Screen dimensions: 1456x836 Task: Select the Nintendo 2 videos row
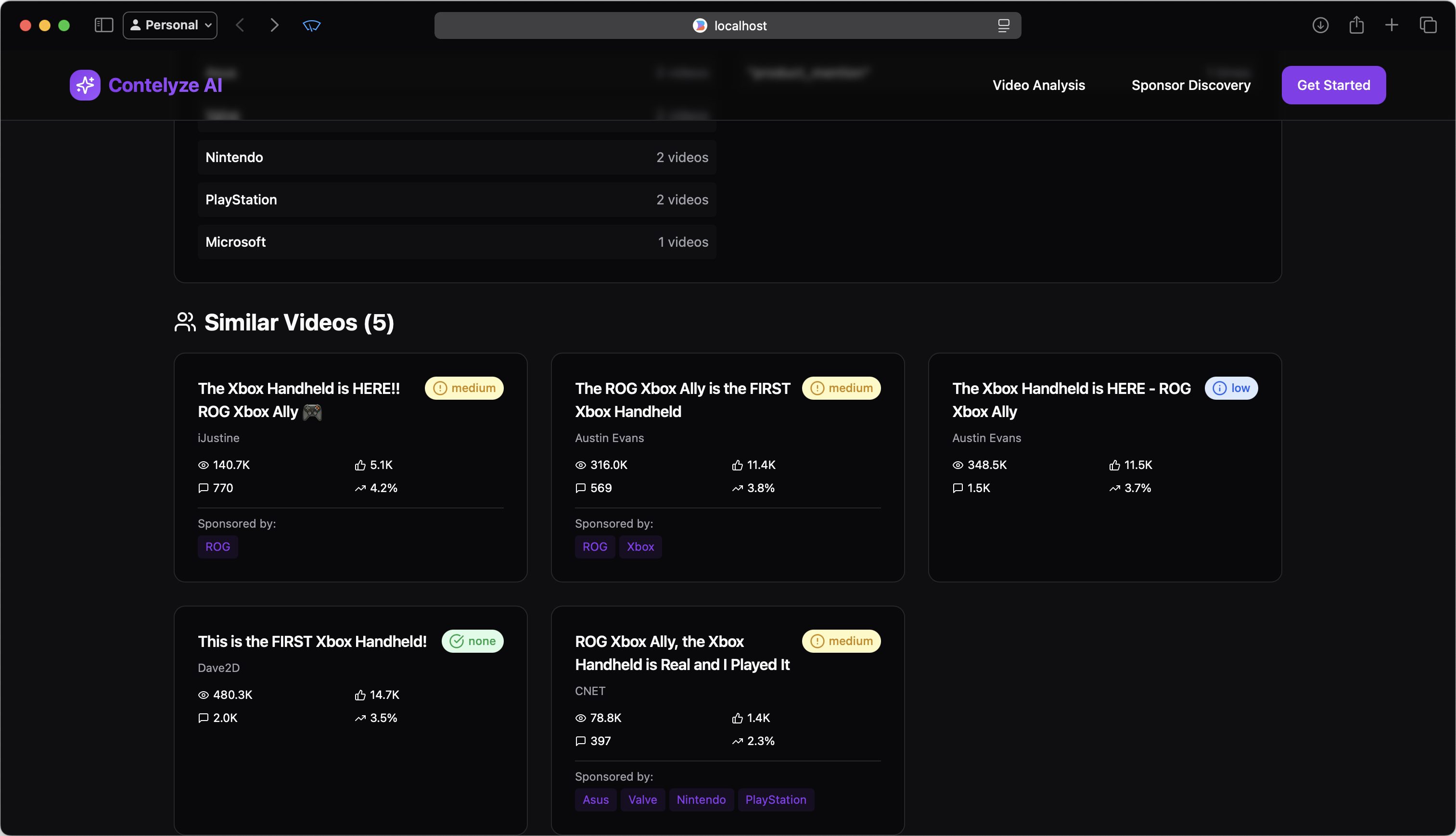(x=457, y=157)
